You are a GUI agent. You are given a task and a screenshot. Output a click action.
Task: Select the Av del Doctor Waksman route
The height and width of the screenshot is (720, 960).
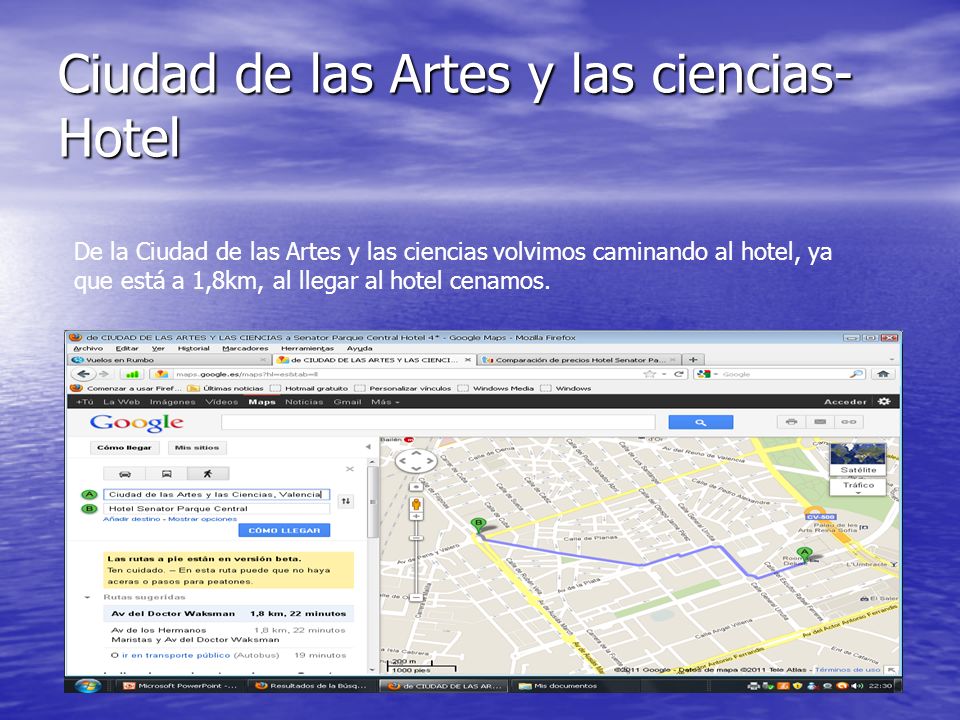pos(228,613)
